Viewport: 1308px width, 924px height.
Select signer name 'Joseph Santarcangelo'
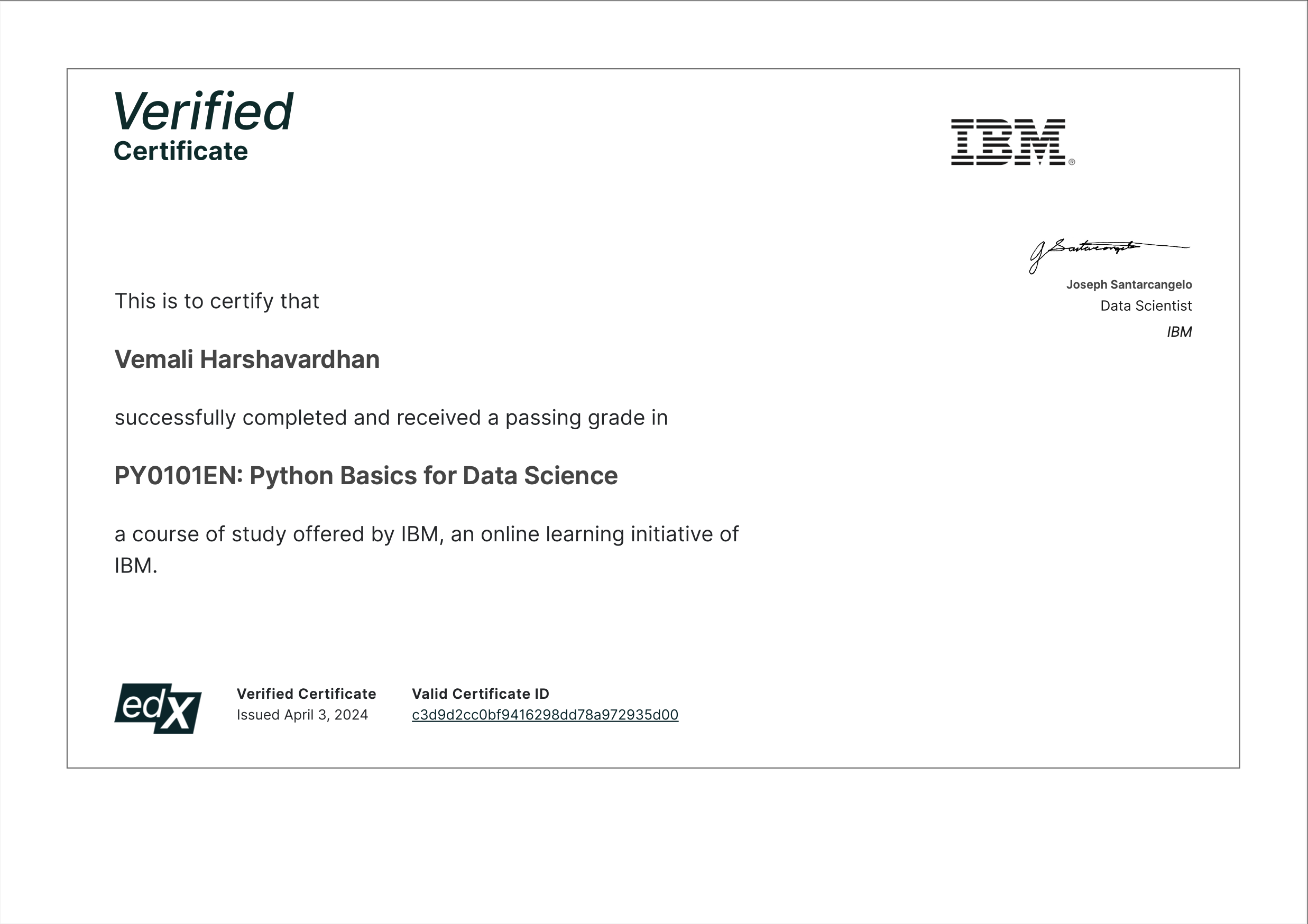point(1129,284)
